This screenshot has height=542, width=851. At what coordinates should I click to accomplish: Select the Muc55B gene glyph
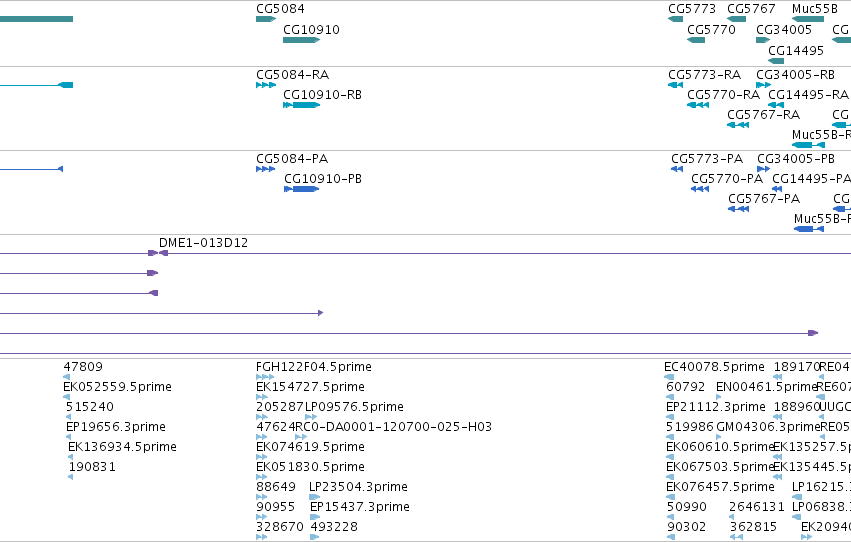tap(808, 19)
